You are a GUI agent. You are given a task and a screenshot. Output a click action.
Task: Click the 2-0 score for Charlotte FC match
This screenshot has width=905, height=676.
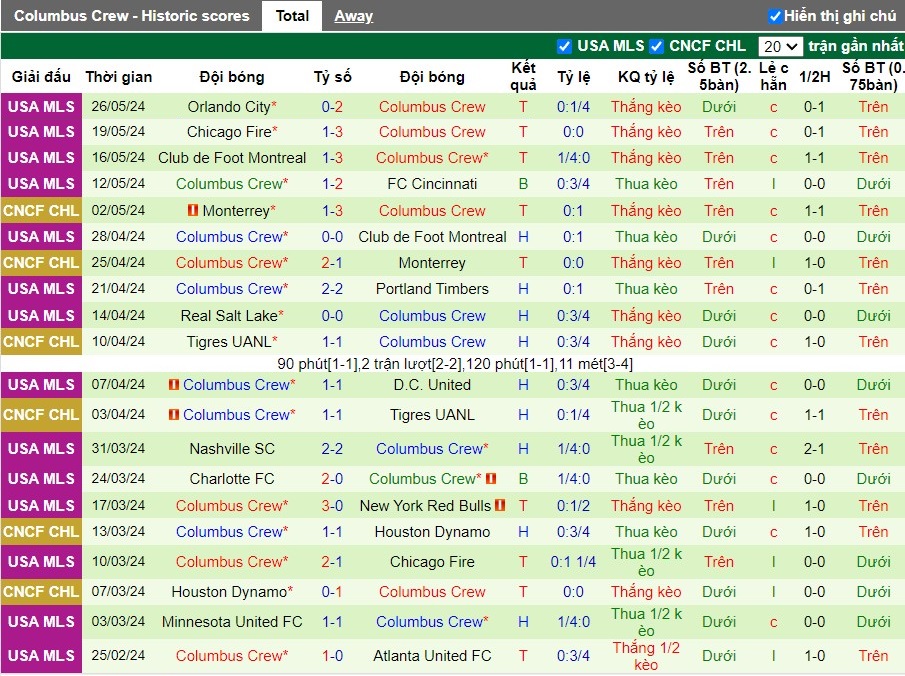click(x=332, y=479)
